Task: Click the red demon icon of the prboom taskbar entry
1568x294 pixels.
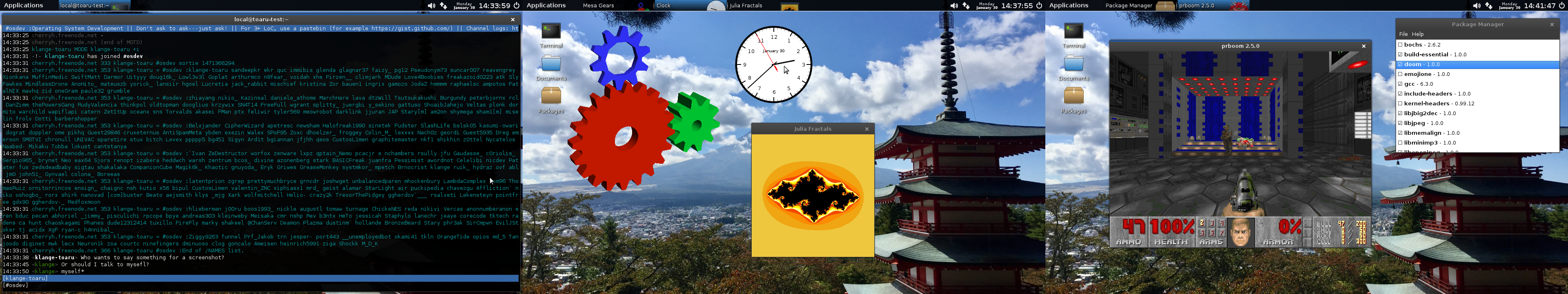Action: pyautogui.click(x=1239, y=6)
